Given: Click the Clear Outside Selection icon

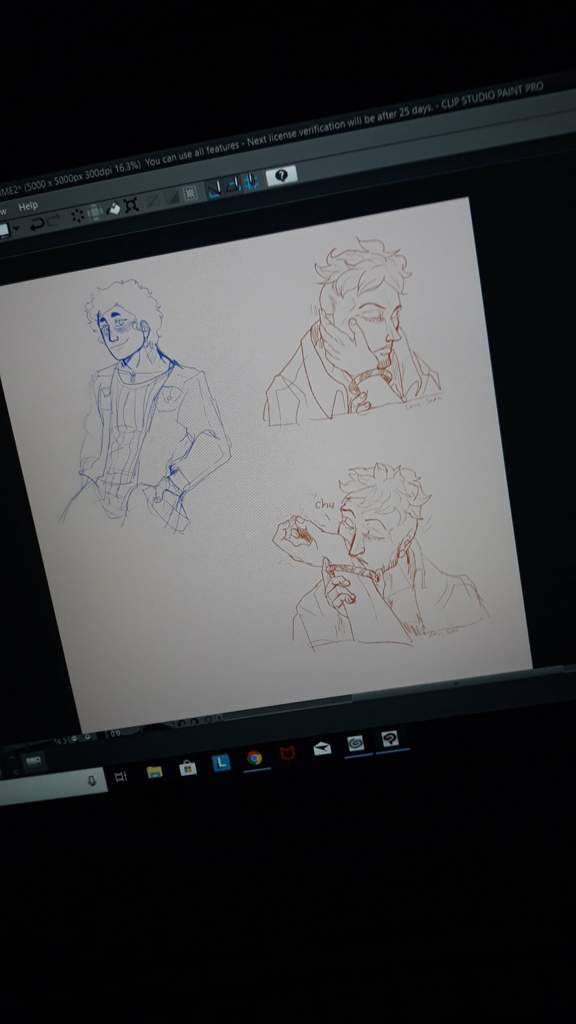Looking at the screenshot, I should [95, 212].
